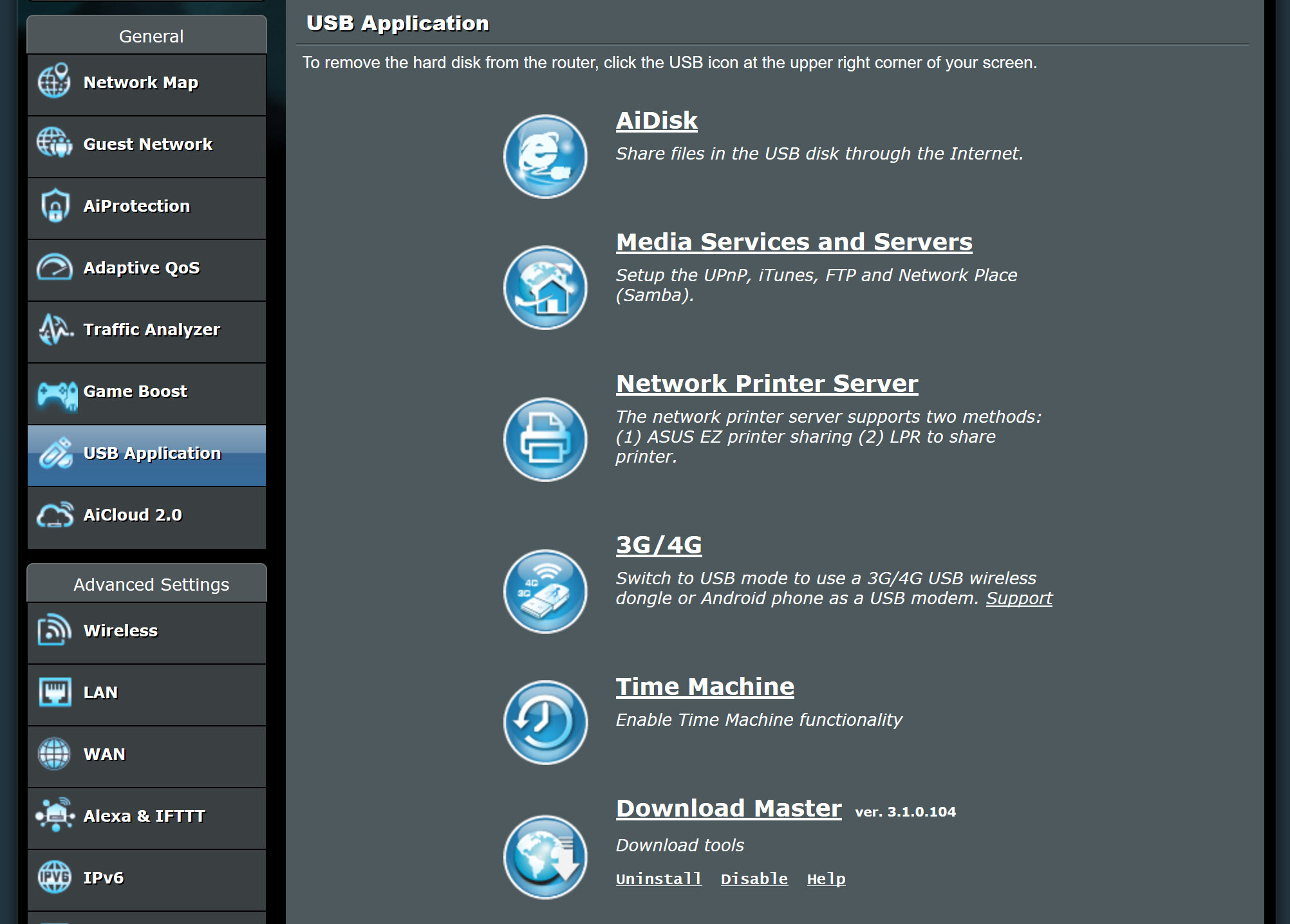Screen dimensions: 1290x924
Task: Open Traffic Analyzer section
Action: point(147,332)
